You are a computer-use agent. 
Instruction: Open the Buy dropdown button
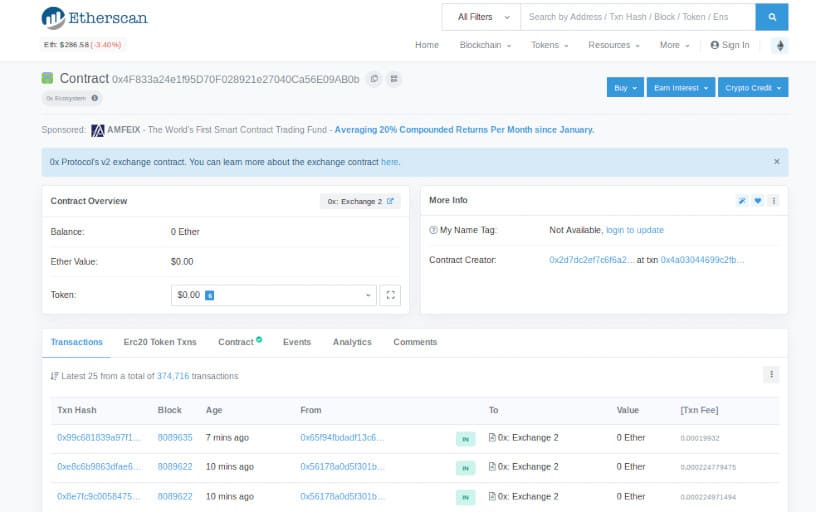tap(624, 88)
